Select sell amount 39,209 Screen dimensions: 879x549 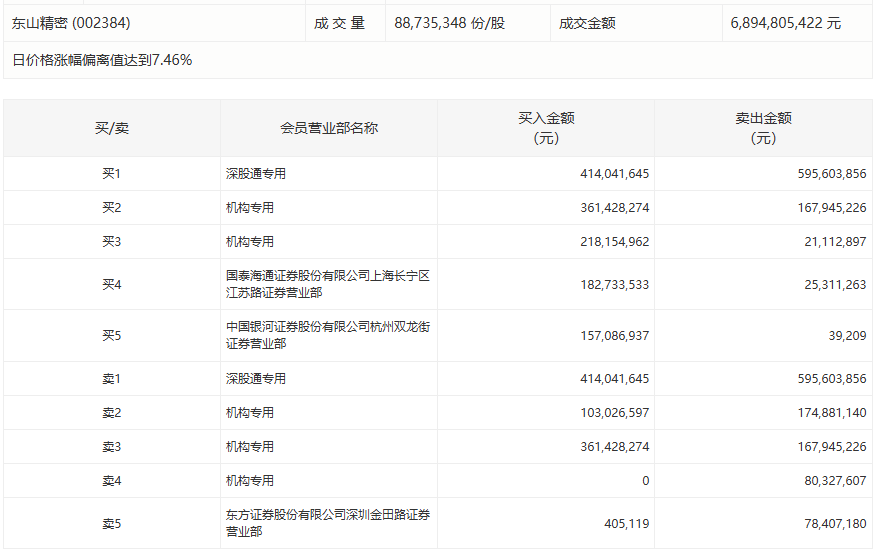click(x=847, y=335)
